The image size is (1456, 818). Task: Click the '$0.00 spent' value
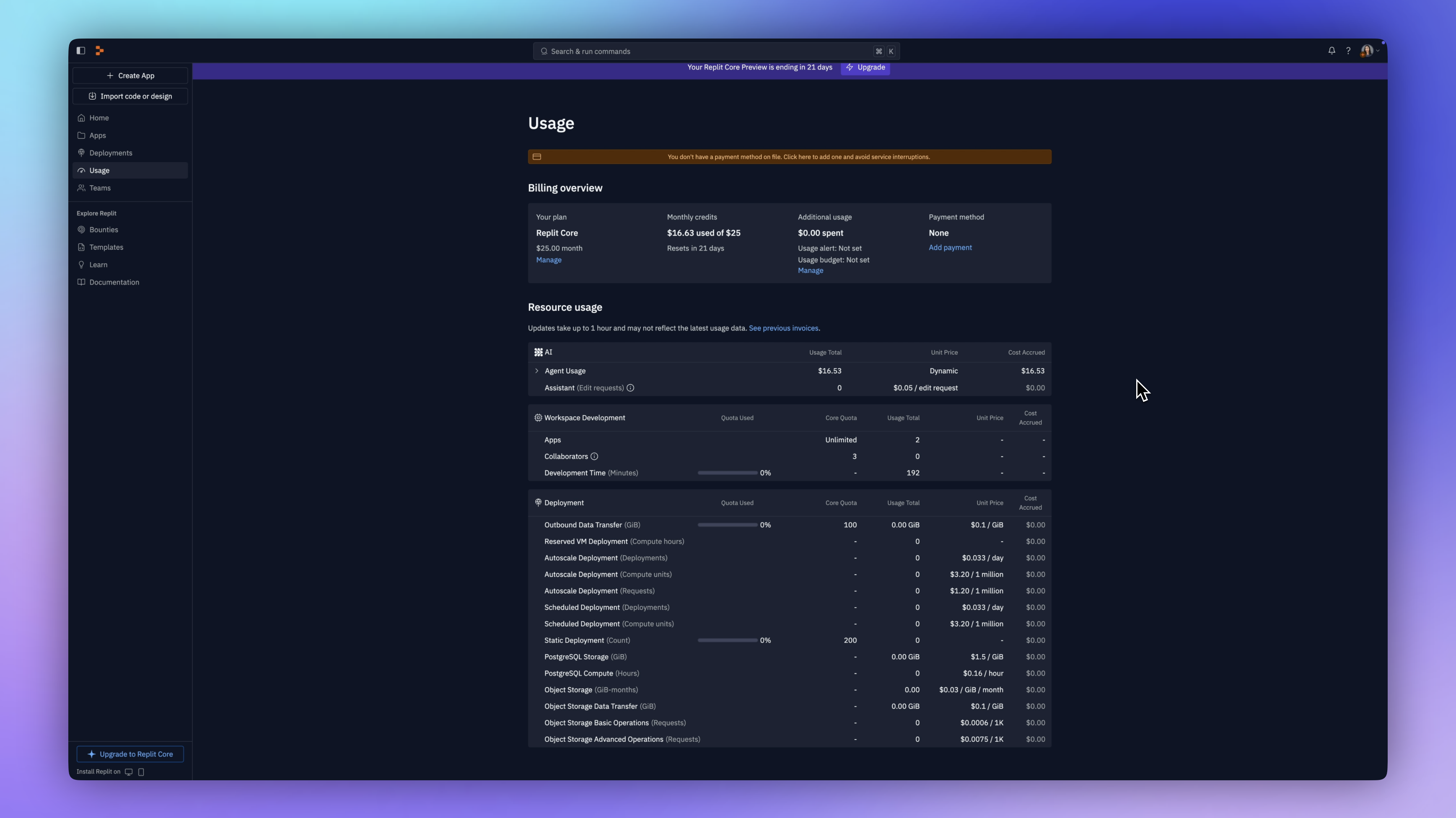click(820, 233)
